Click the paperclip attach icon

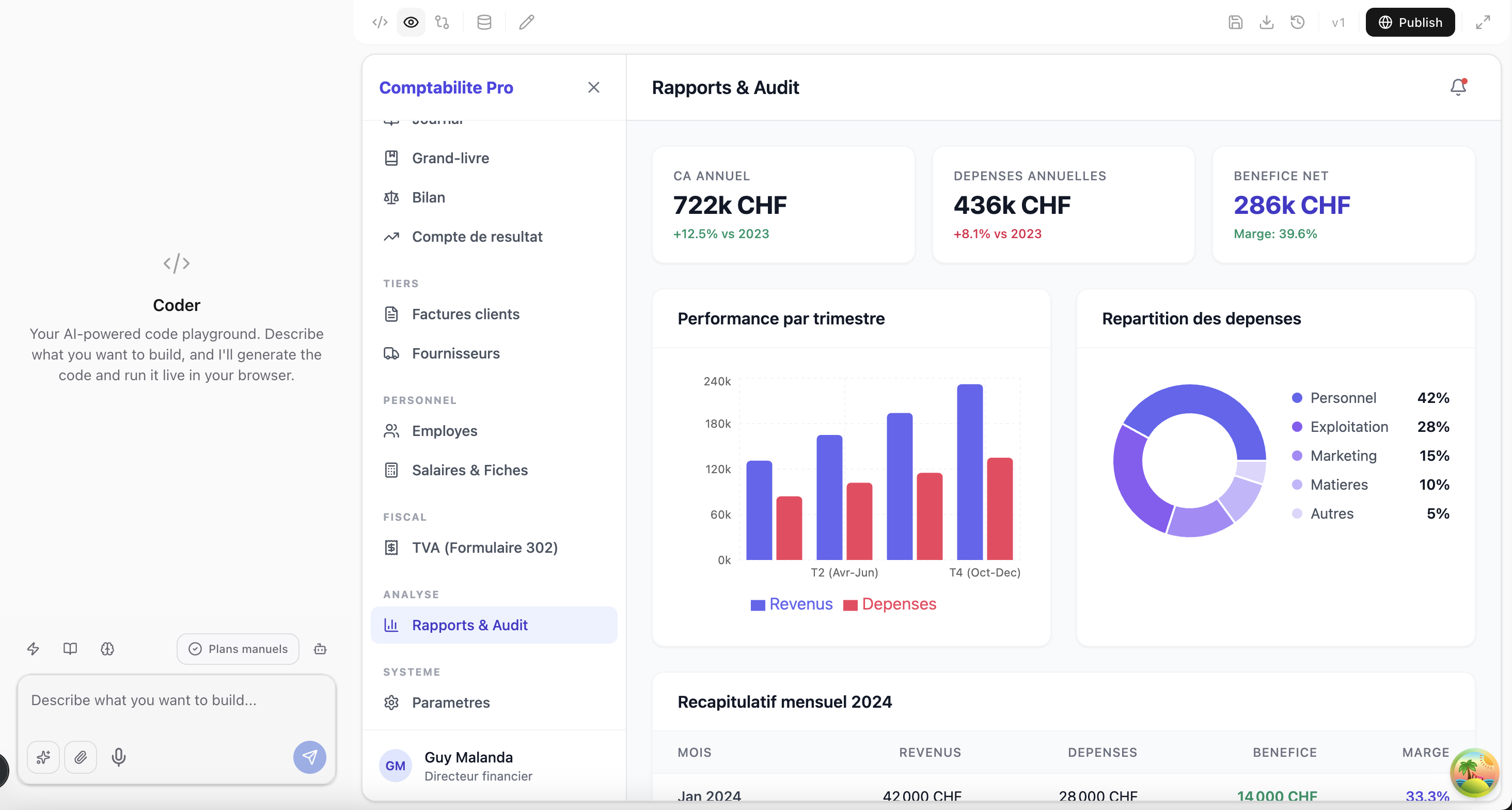click(81, 758)
